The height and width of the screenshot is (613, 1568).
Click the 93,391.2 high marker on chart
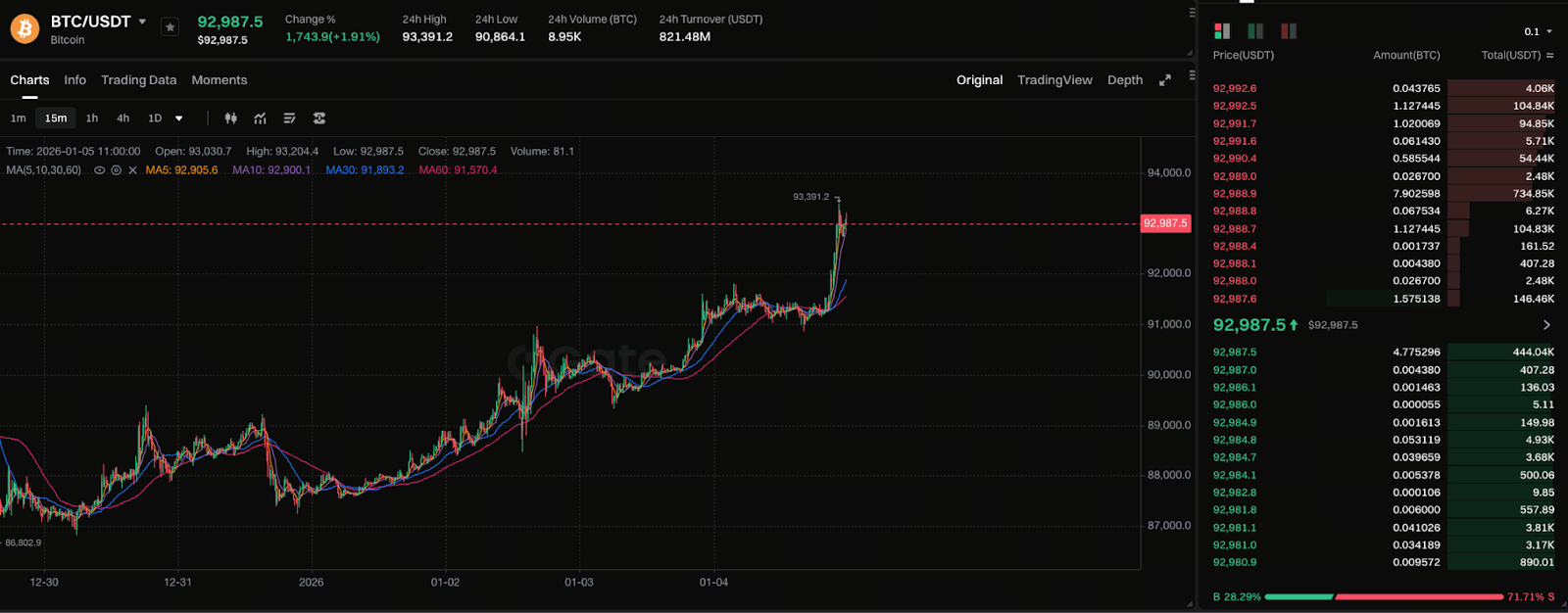[810, 197]
